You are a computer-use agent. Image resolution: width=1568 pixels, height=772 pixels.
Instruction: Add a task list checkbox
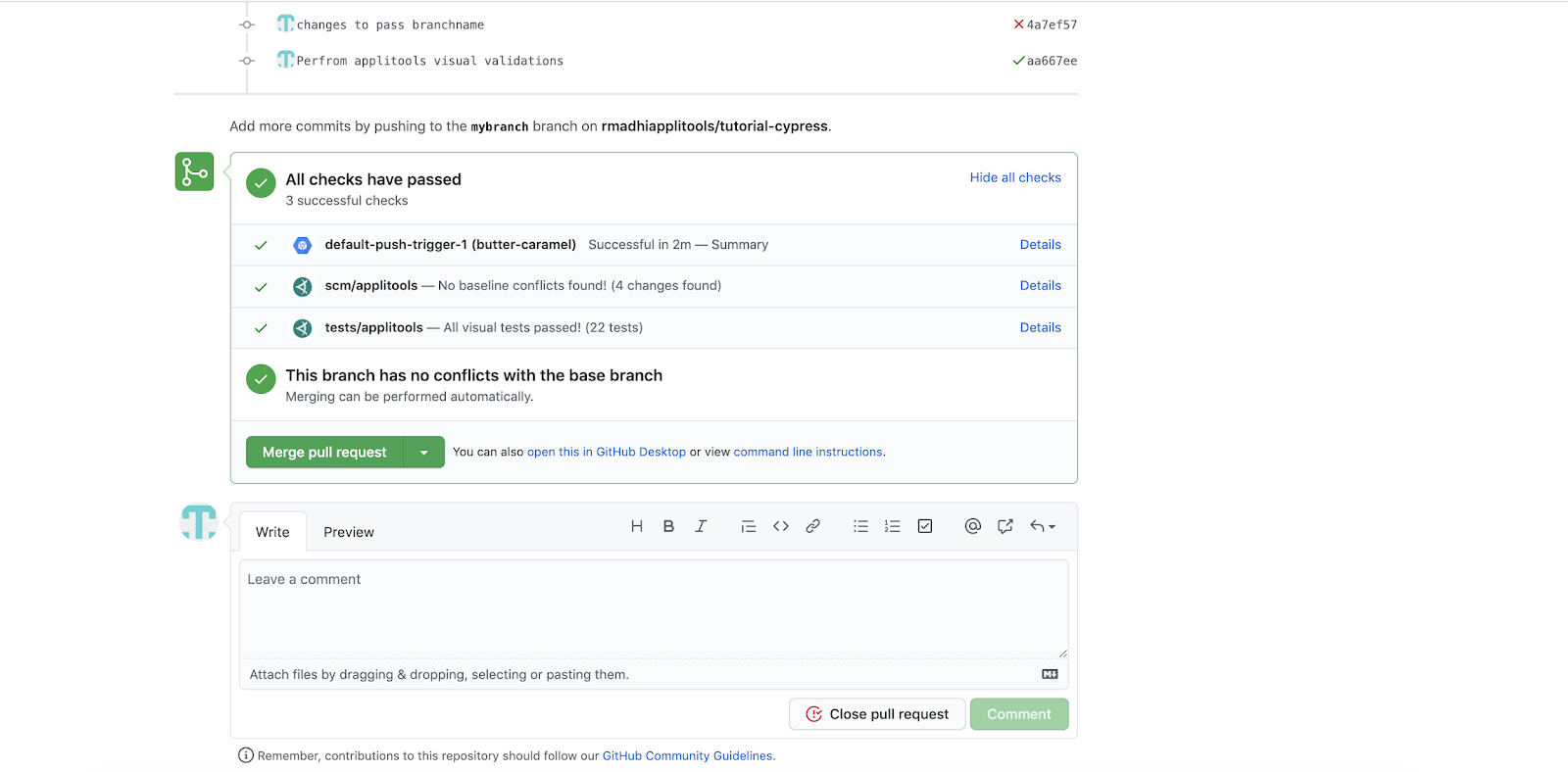pyautogui.click(x=924, y=526)
